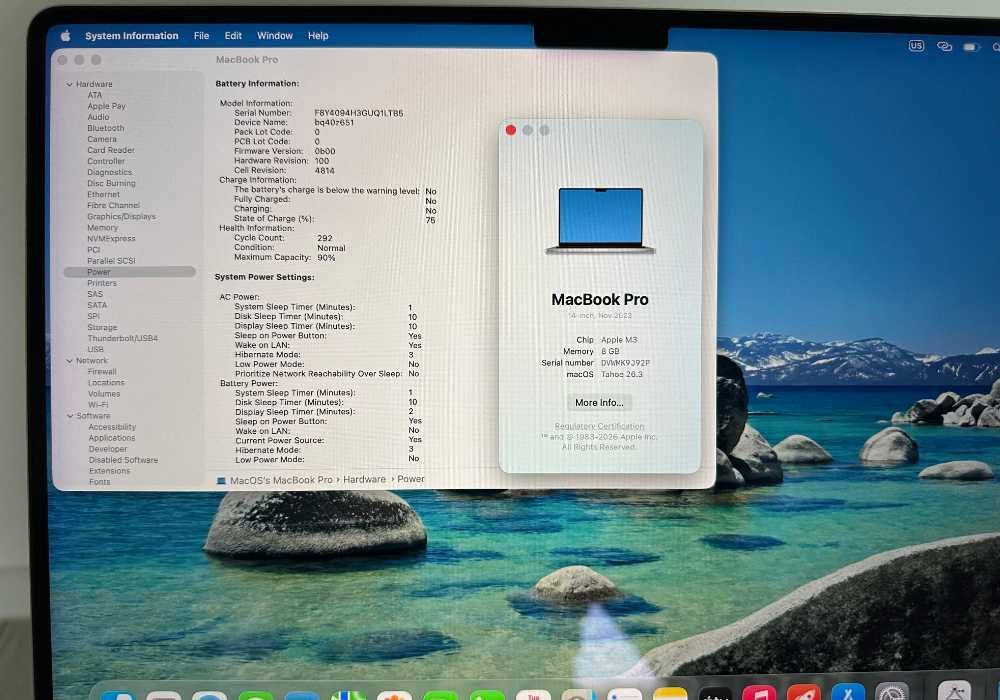1000x700 pixels.
Task: Select Volumes under Network
Action: (x=104, y=394)
